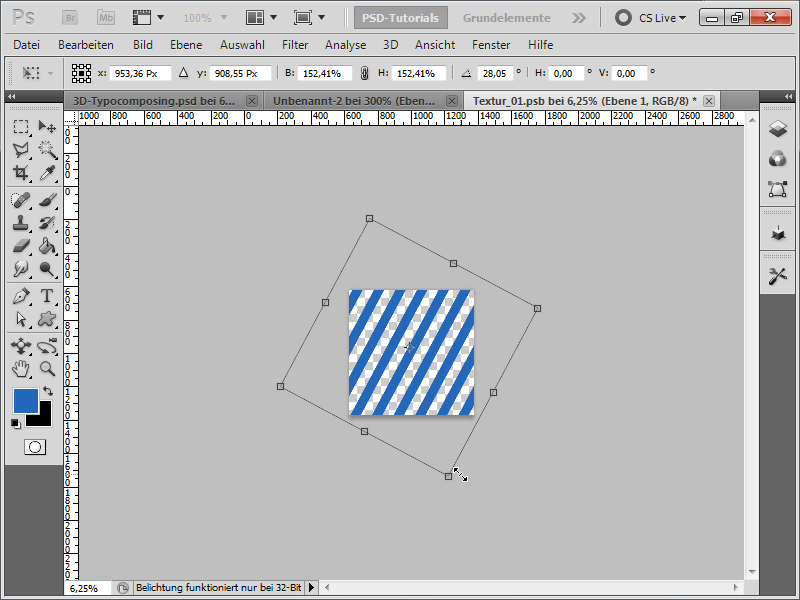This screenshot has width=800, height=600.
Task: Select the Healing Brush tool
Action: coord(21,199)
